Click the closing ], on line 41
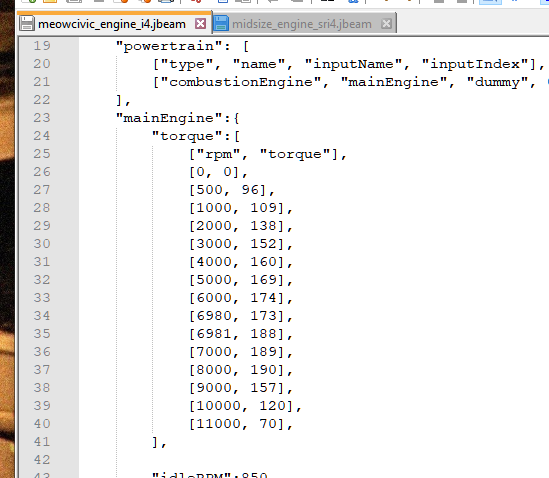This screenshot has width=549, height=478. coord(159,442)
